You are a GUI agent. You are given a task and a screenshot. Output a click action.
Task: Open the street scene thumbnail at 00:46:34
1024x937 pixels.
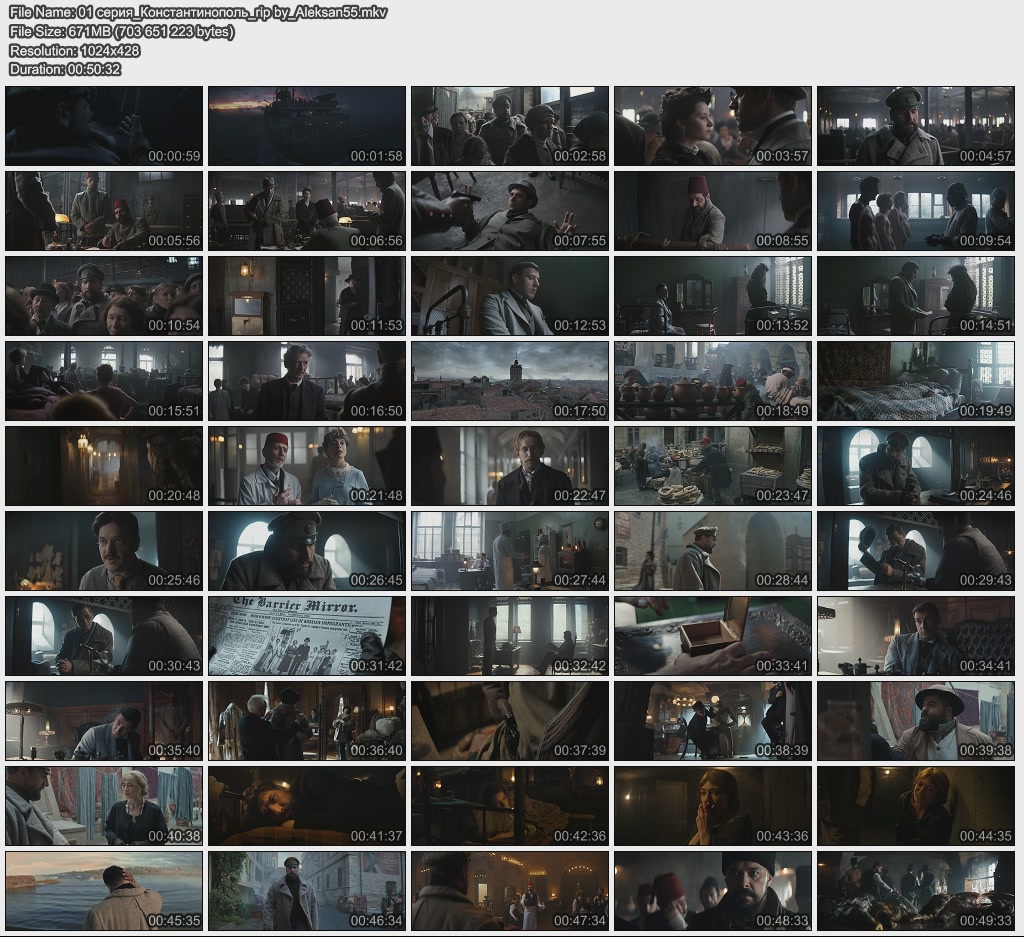point(306,891)
